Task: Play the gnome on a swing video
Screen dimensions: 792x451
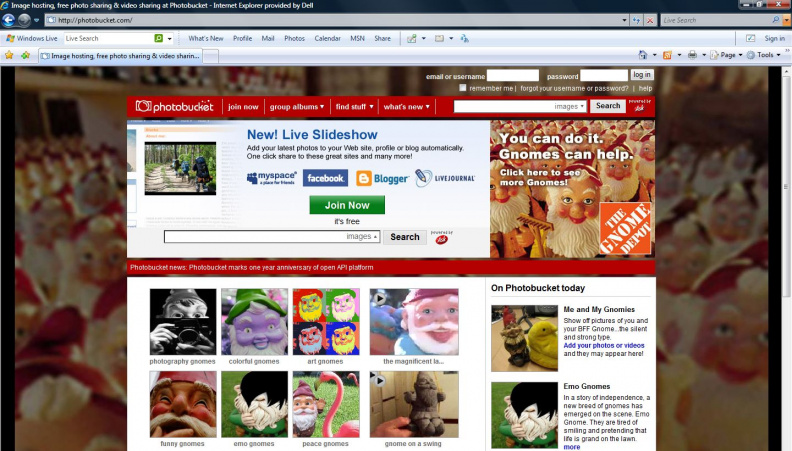Action: click(414, 404)
